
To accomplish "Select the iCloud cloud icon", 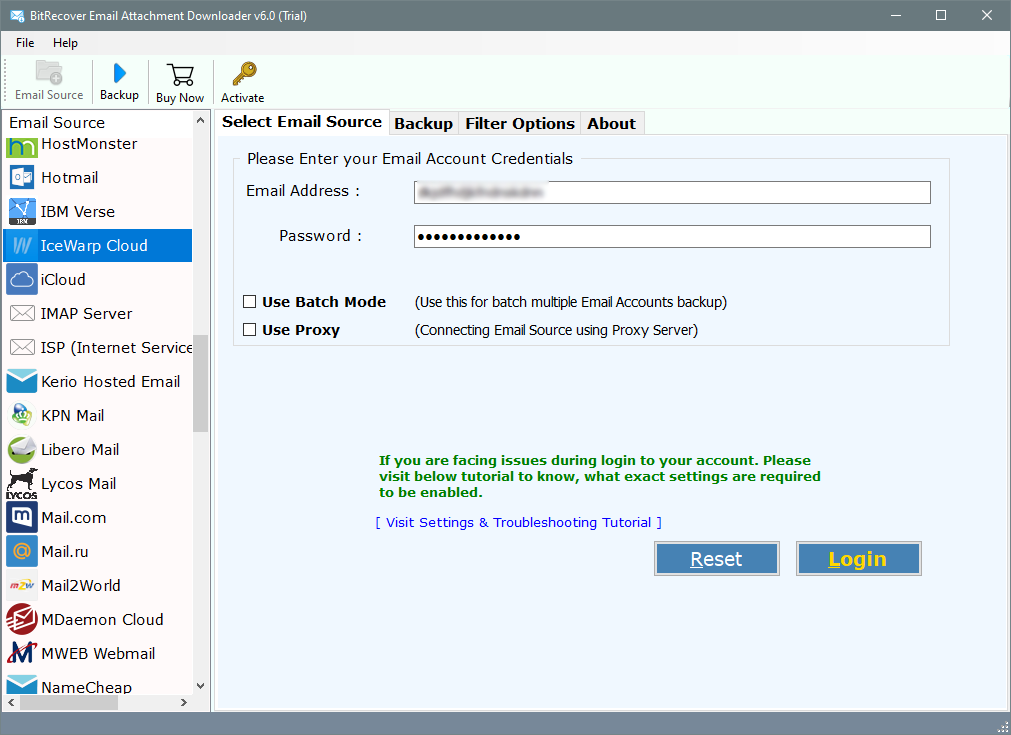I will [22, 279].
